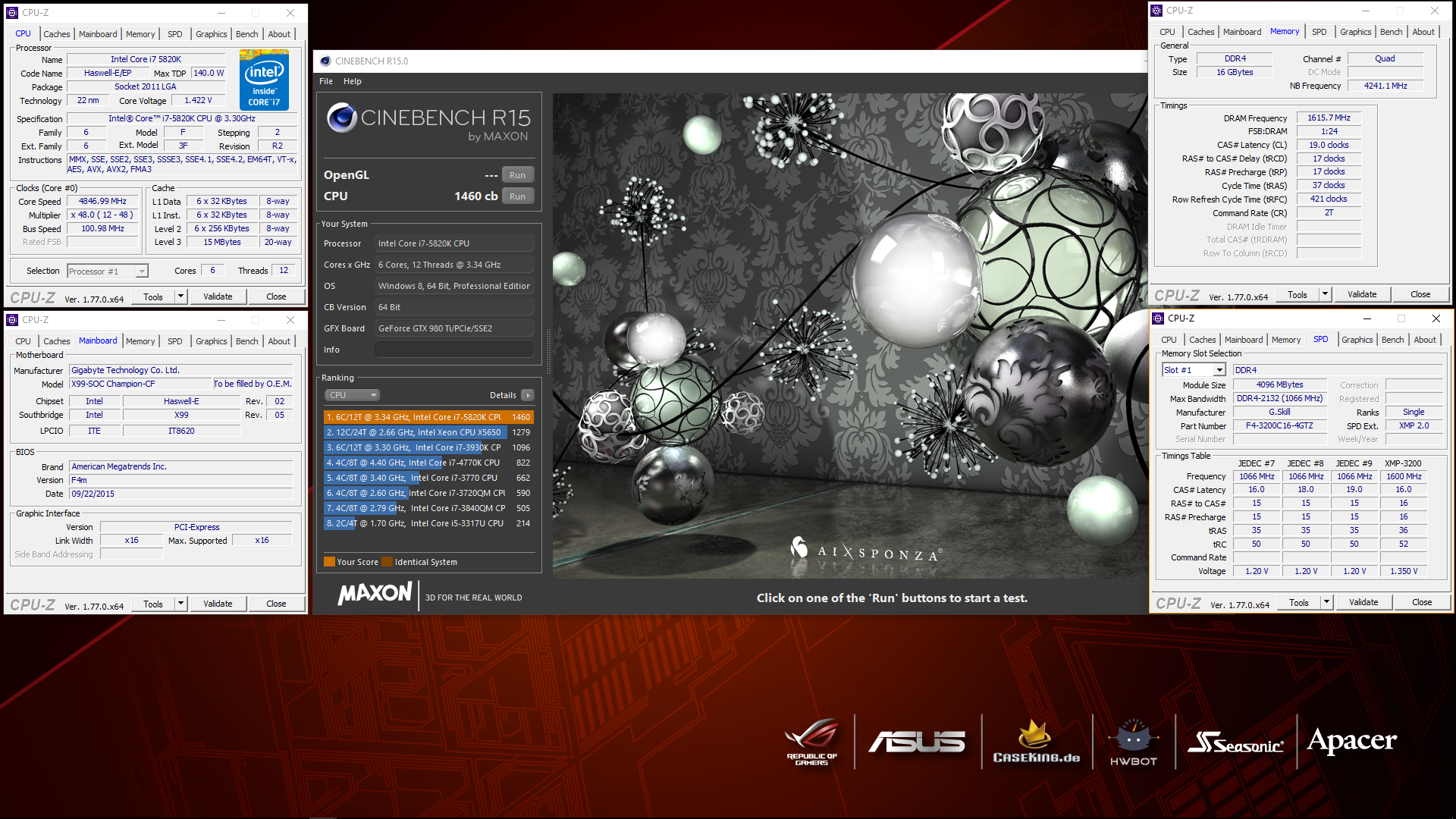Select the i7-3930K 1096 ranking row
The image size is (1456, 819).
[x=428, y=447]
